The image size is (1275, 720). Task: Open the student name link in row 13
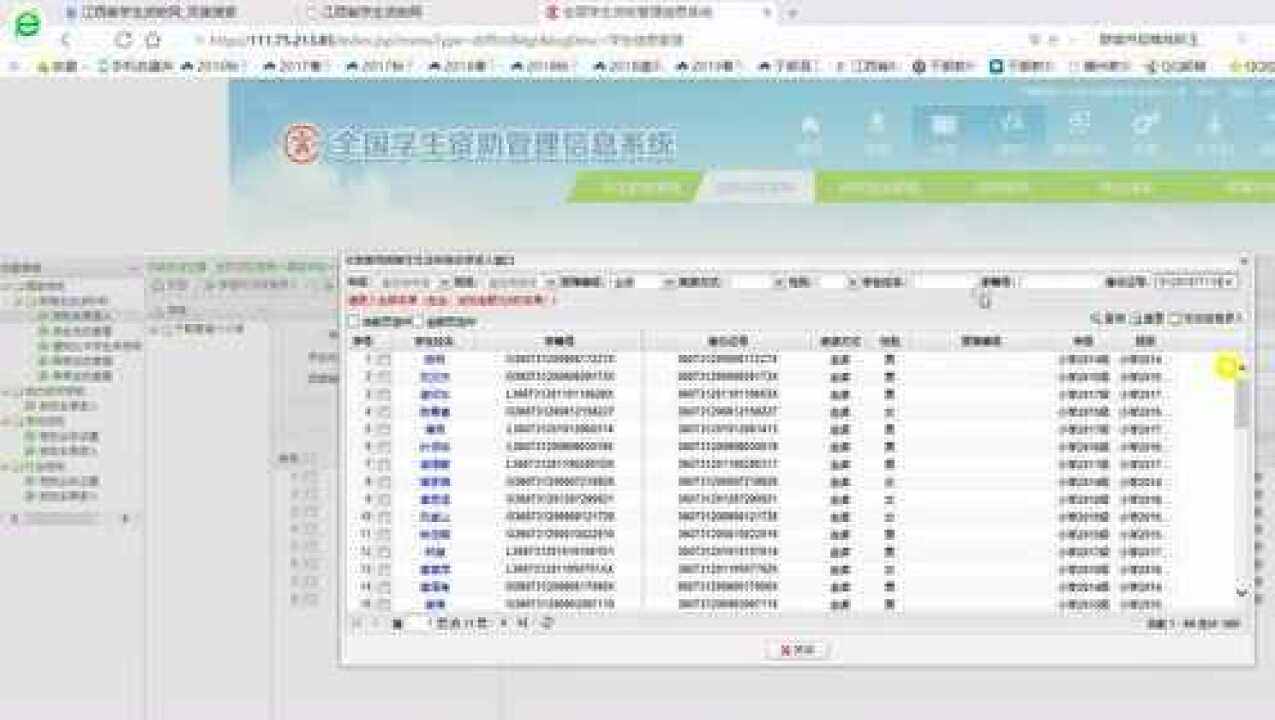coord(434,570)
